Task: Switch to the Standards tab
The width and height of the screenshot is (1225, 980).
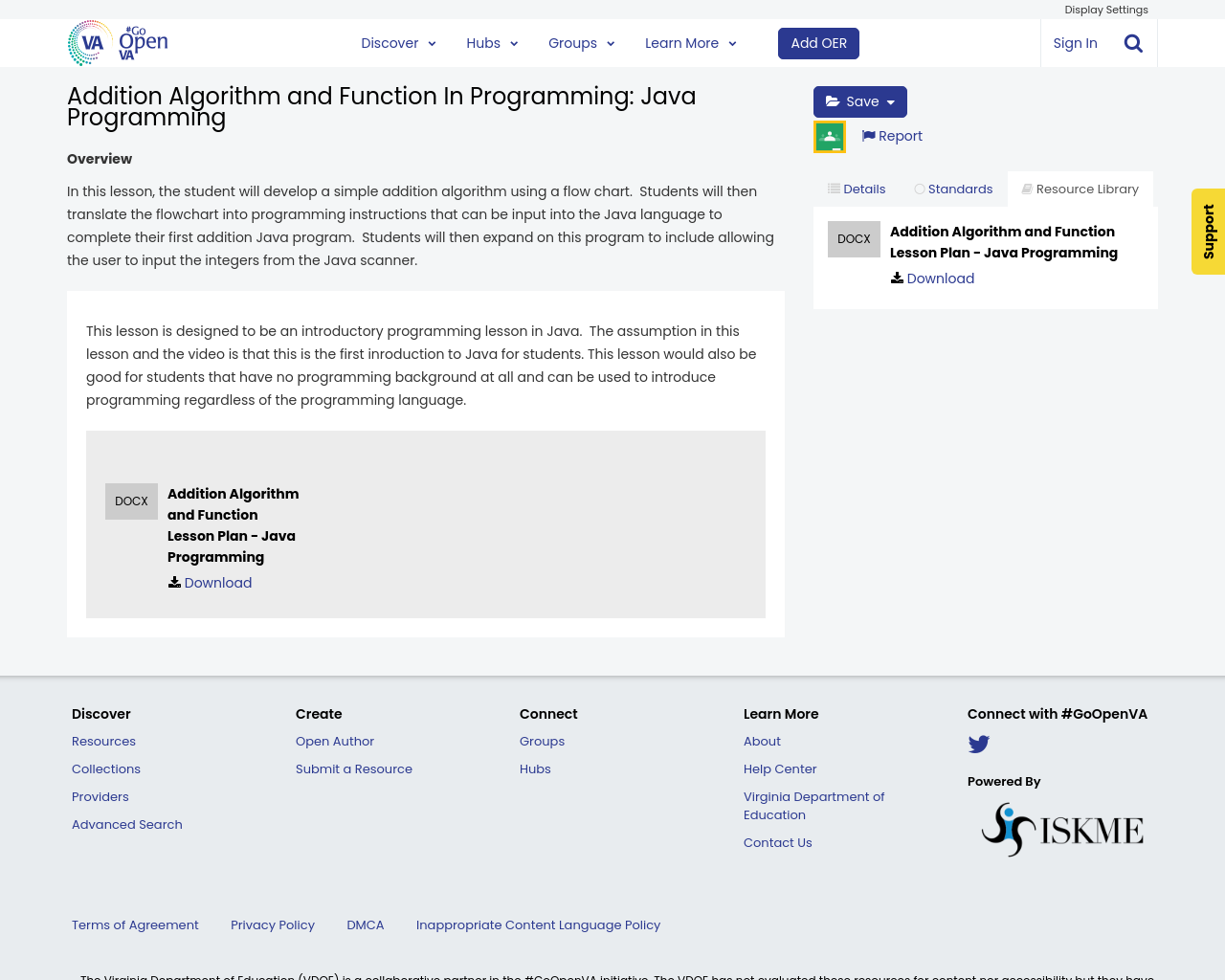Action: coord(953,189)
